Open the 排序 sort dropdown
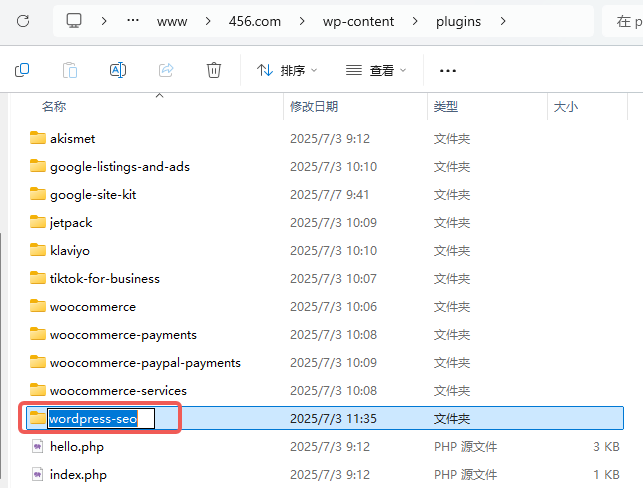 [x=287, y=71]
